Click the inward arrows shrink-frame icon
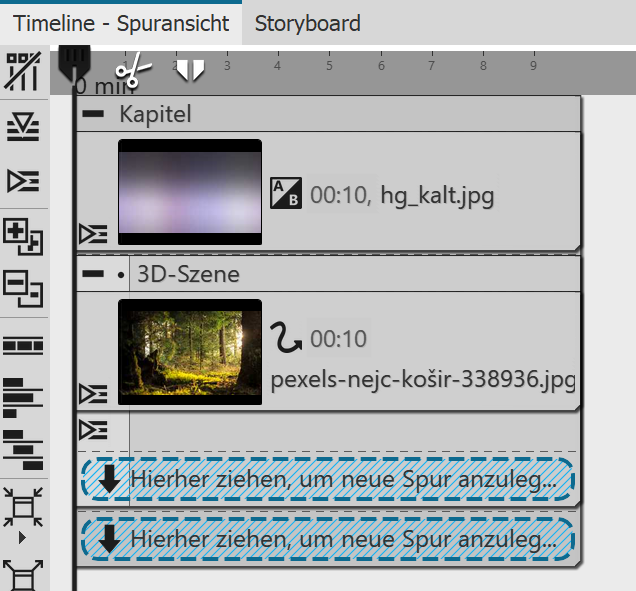The width and height of the screenshot is (636, 591). [x=23, y=504]
